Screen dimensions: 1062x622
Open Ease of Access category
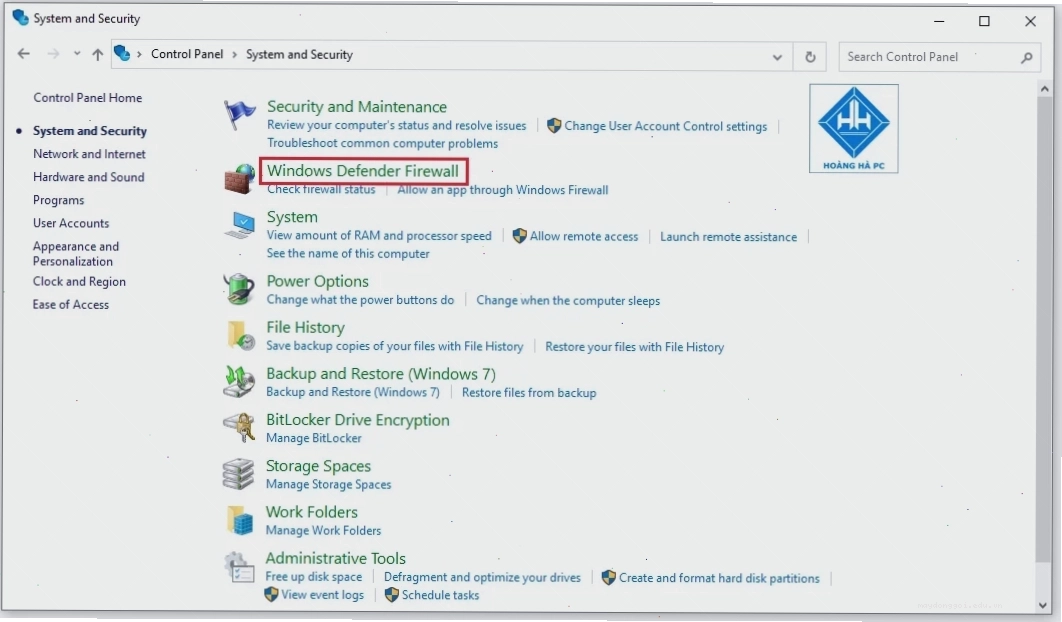(x=71, y=305)
